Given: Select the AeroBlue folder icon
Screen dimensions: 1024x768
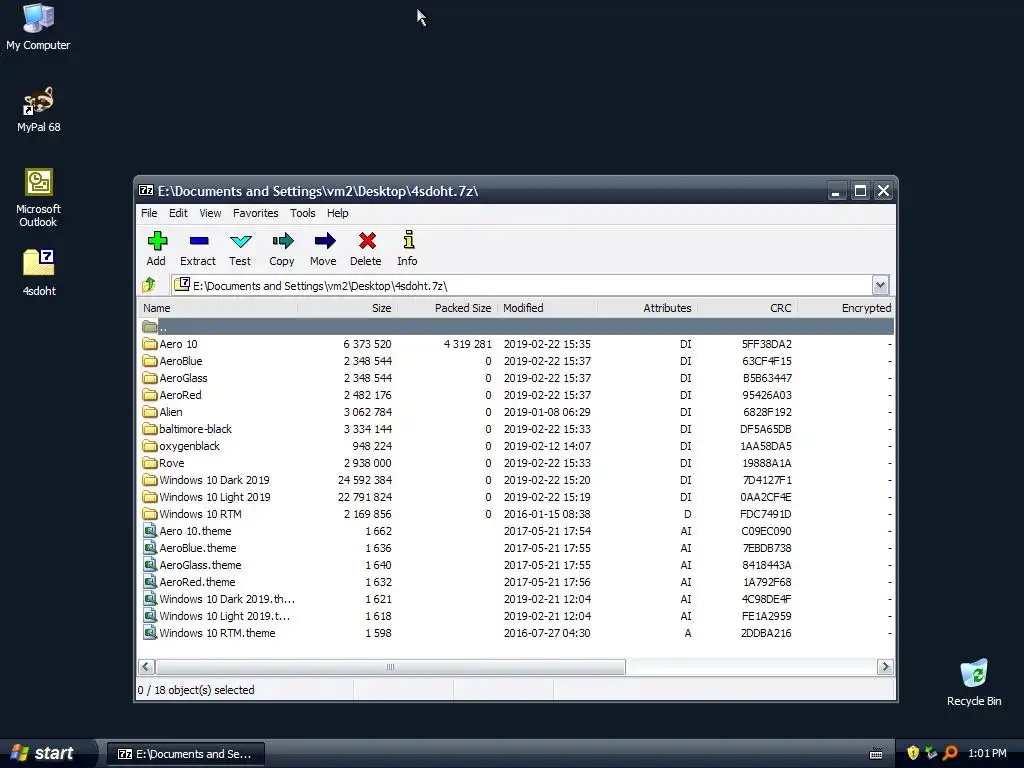Looking at the screenshot, I should 150,360.
